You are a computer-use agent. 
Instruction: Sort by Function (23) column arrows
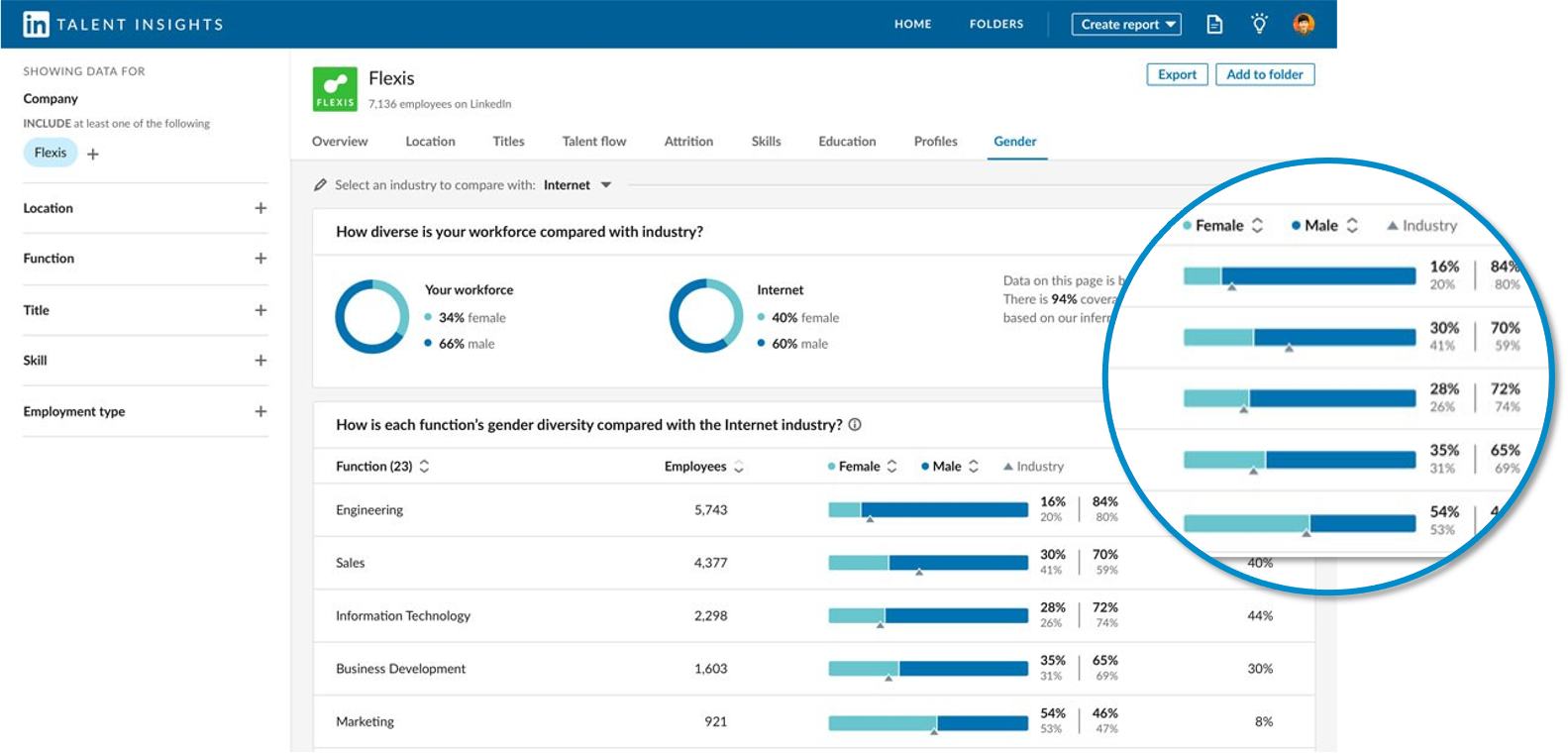(x=425, y=466)
